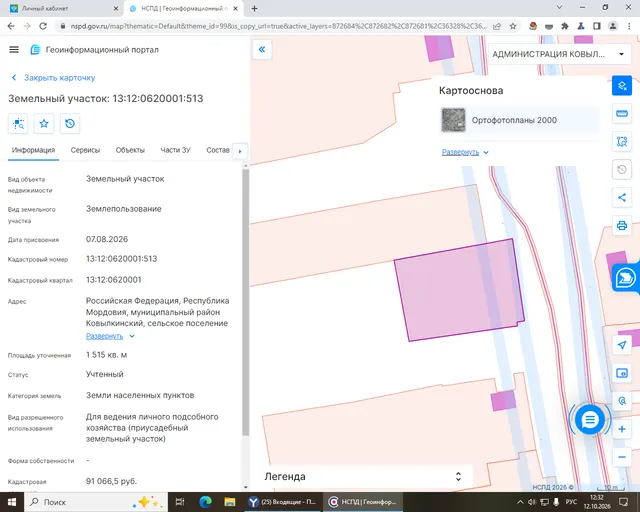Toggle the blue layers tool button
The width and height of the screenshot is (640, 512).
tap(622, 86)
